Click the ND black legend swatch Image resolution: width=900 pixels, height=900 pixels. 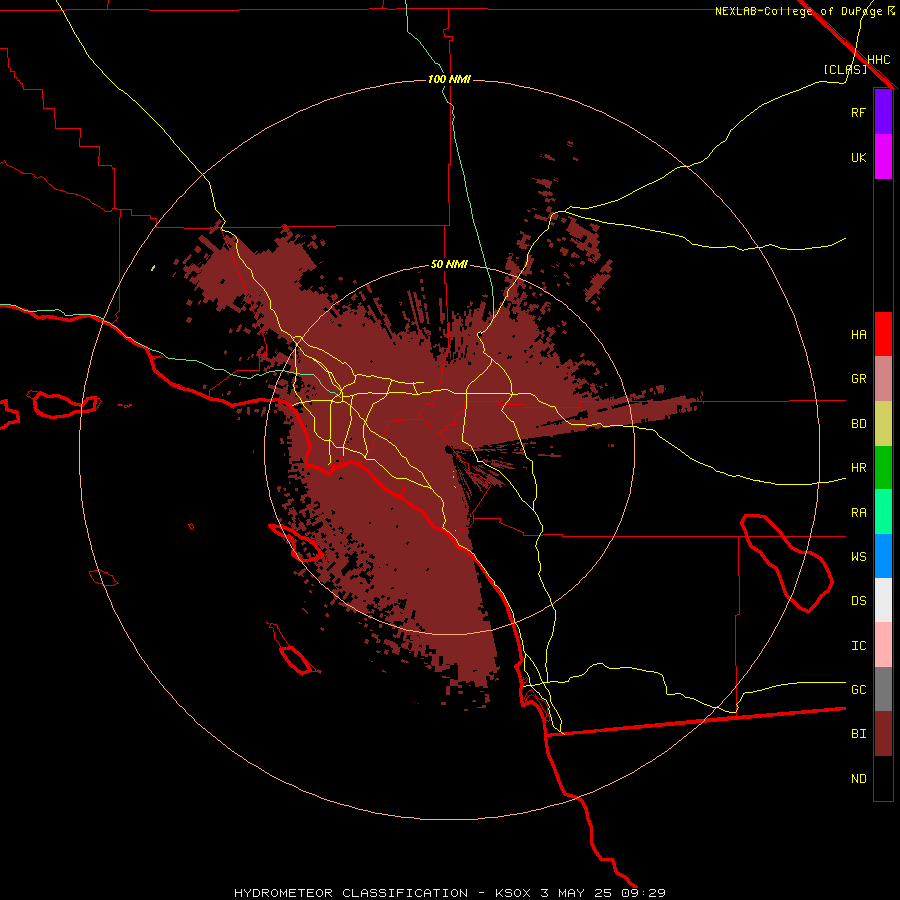(883, 778)
